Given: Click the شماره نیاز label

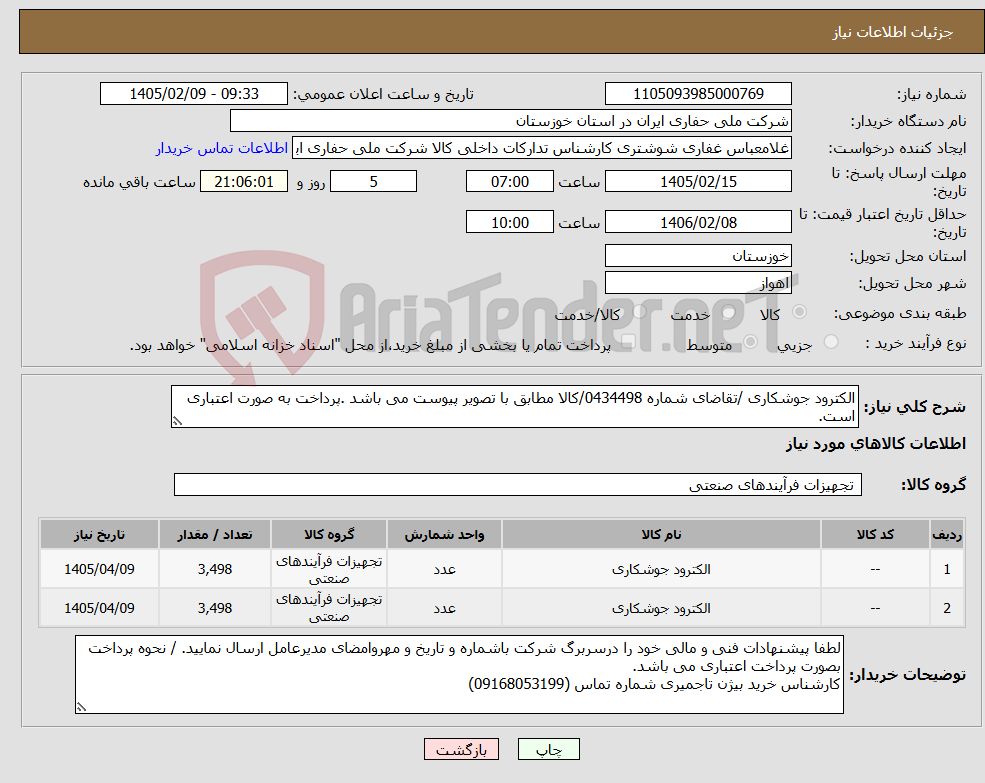Looking at the screenshot, I should click(932, 94).
